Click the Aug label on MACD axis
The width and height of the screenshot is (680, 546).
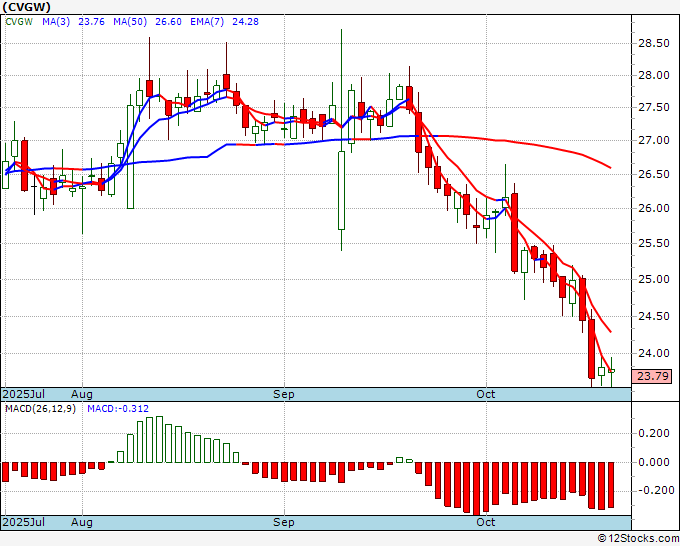[x=82, y=522]
